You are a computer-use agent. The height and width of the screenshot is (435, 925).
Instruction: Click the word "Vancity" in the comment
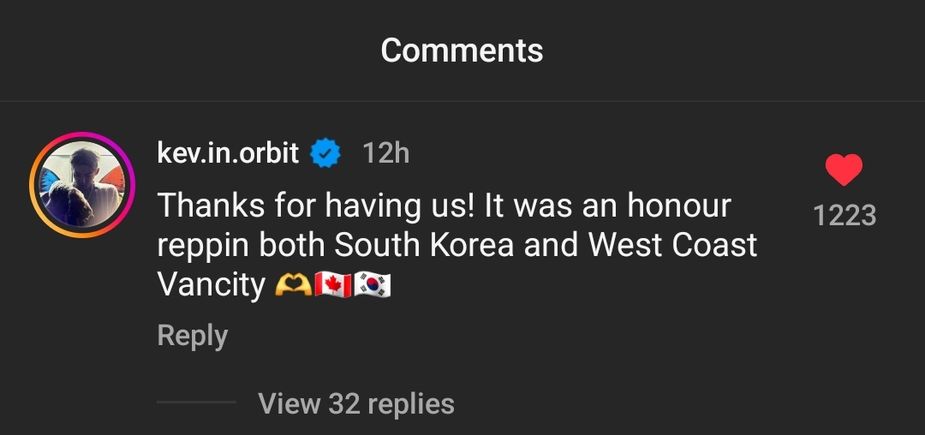tap(211, 285)
